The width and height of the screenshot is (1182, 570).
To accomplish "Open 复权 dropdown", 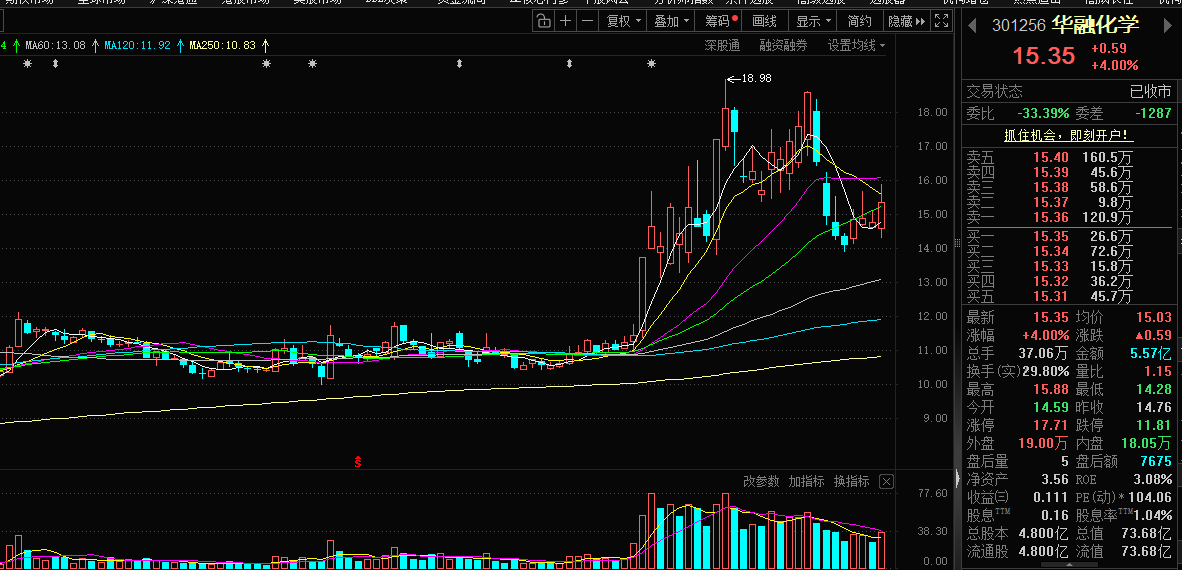I will point(623,21).
